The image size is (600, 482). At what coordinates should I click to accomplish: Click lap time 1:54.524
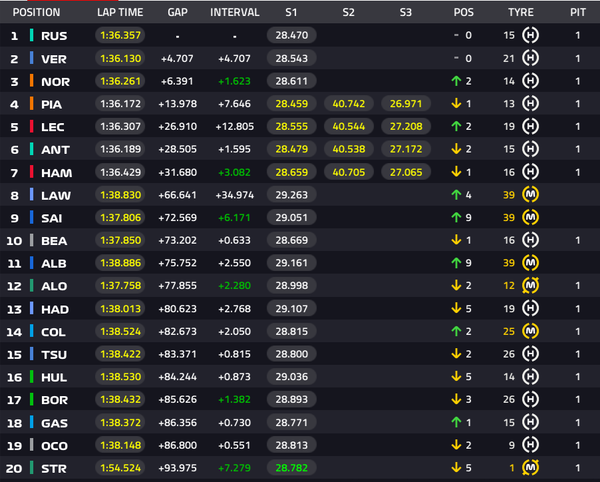(120, 467)
